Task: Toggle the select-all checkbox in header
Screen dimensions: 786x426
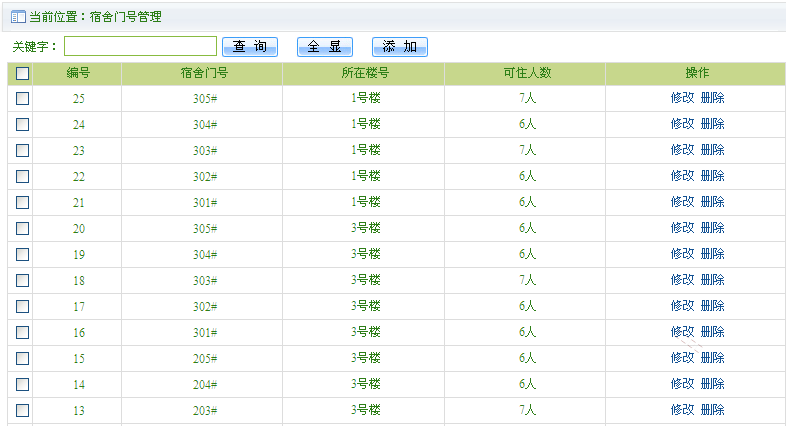Action: (x=23, y=74)
